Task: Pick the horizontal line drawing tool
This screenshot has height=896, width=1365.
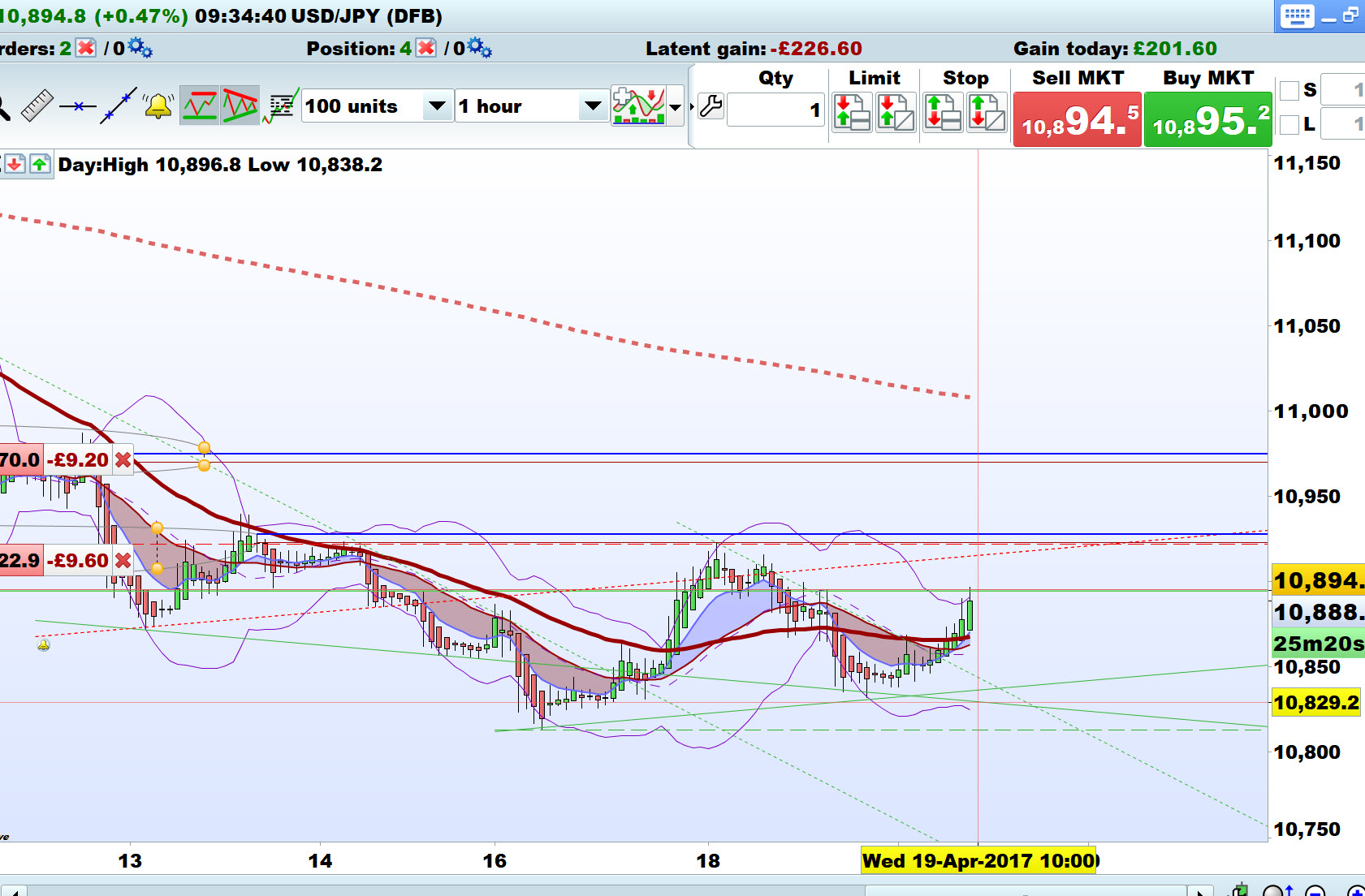Action: [x=78, y=106]
